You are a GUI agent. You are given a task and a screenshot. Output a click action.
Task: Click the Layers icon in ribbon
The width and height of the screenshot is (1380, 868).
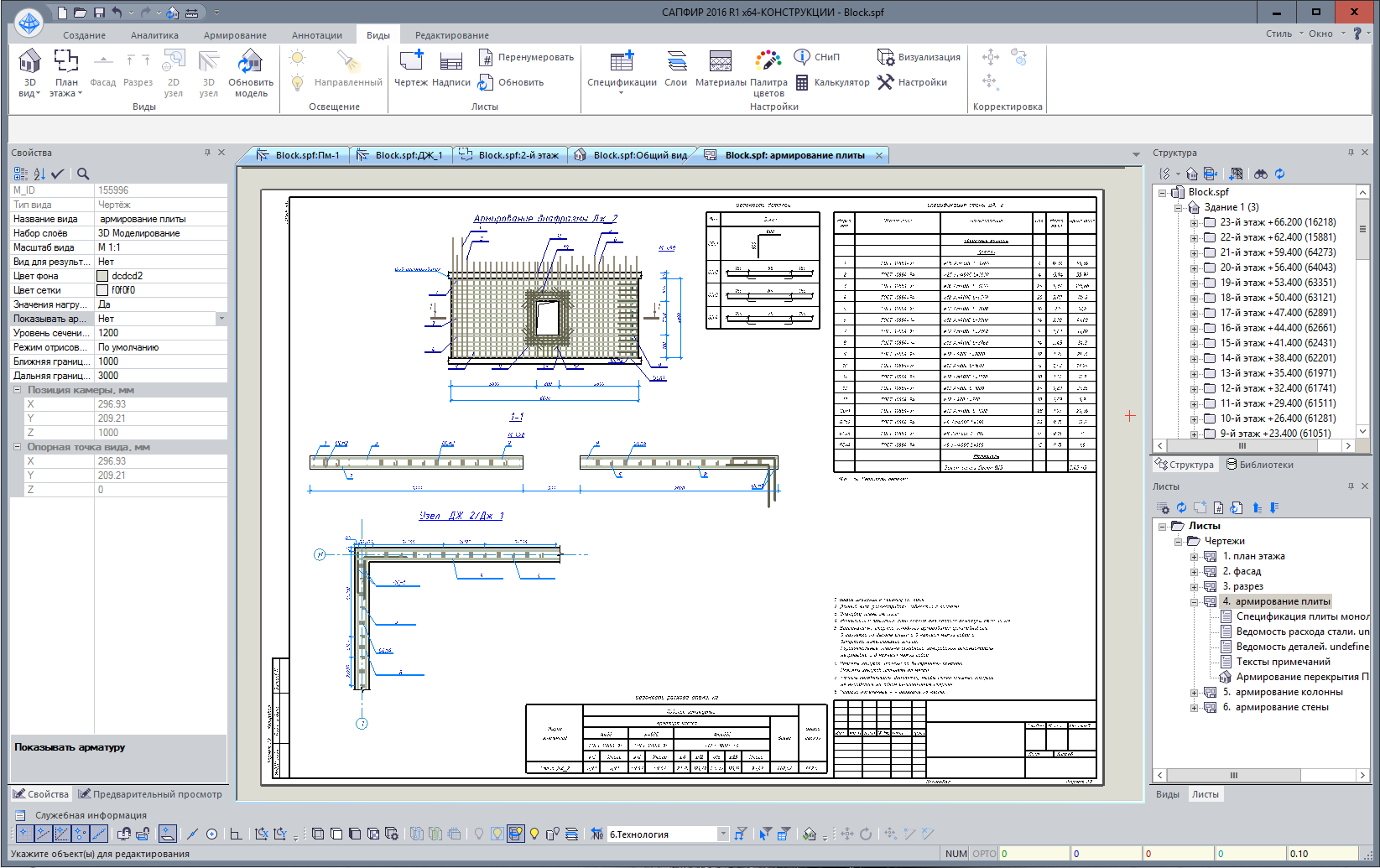(x=676, y=61)
